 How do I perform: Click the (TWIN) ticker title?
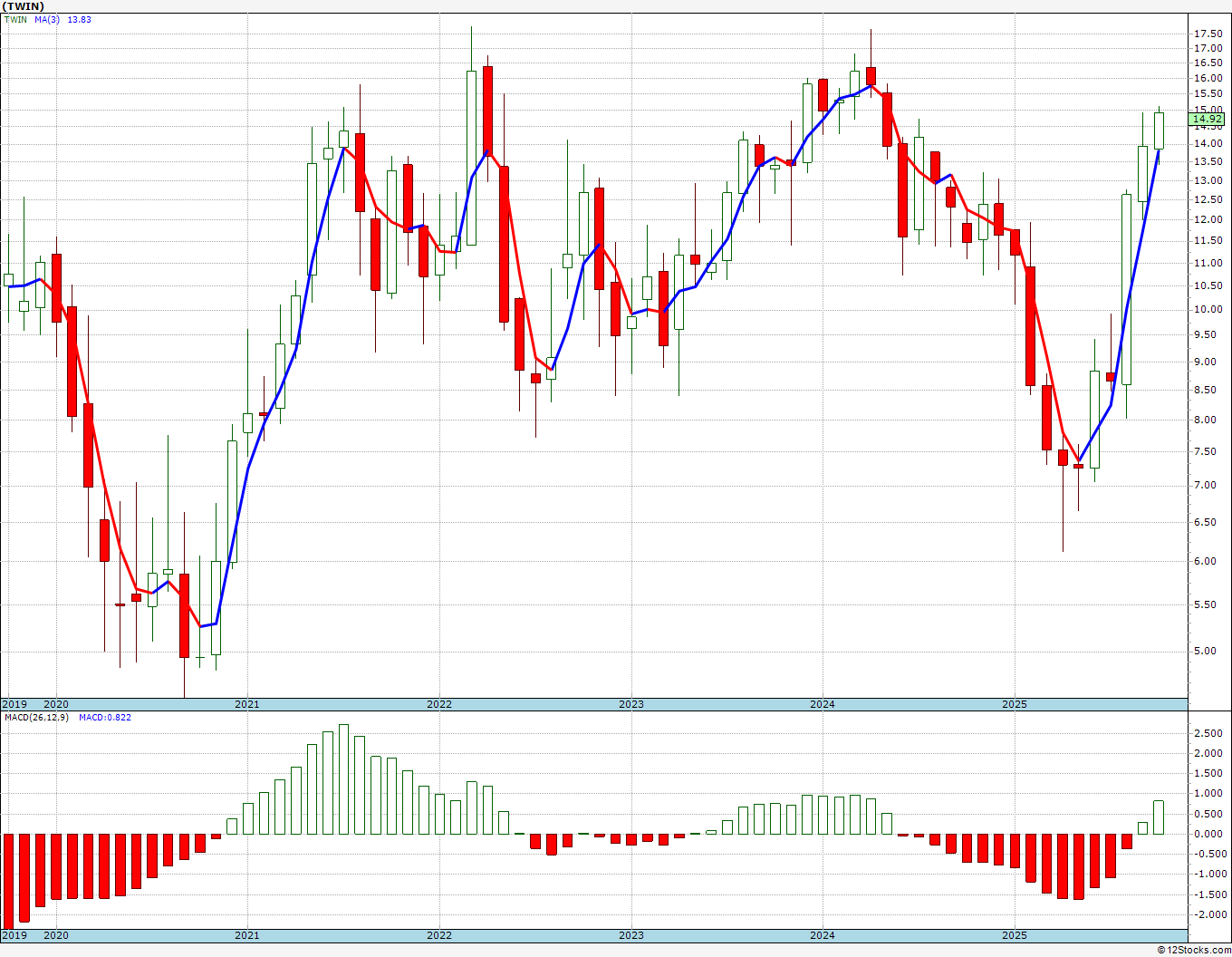[x=23, y=6]
